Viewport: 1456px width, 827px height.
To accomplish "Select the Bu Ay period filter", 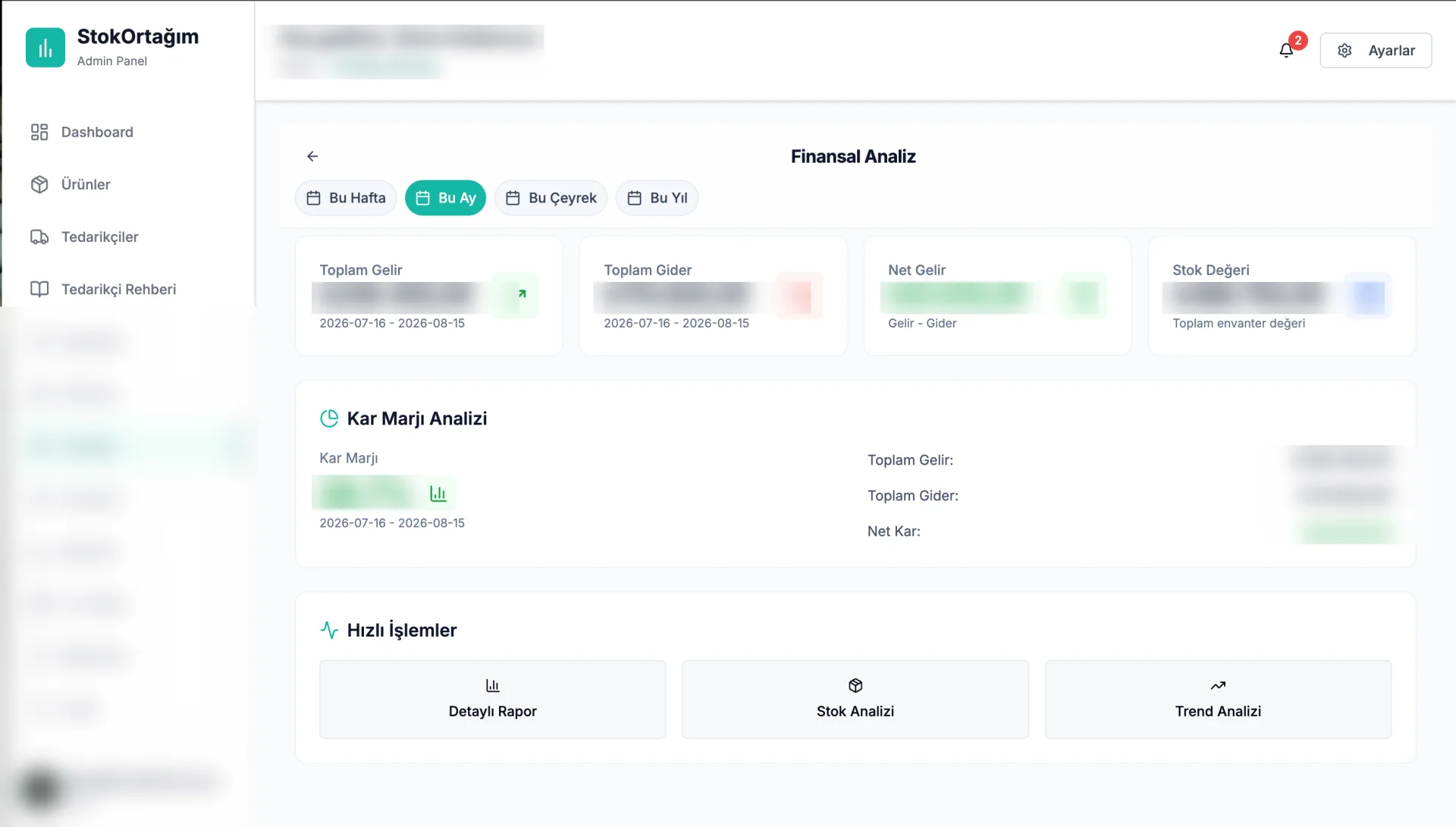I will click(x=445, y=198).
